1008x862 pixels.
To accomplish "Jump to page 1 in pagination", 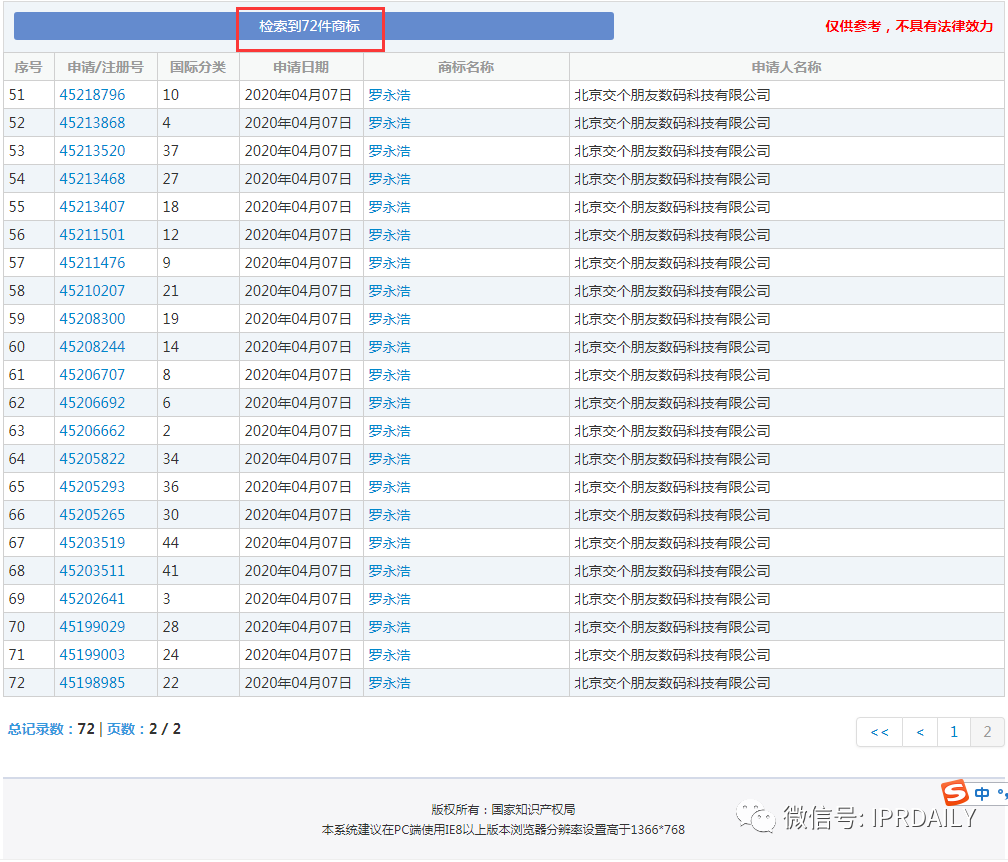I will coord(953,732).
